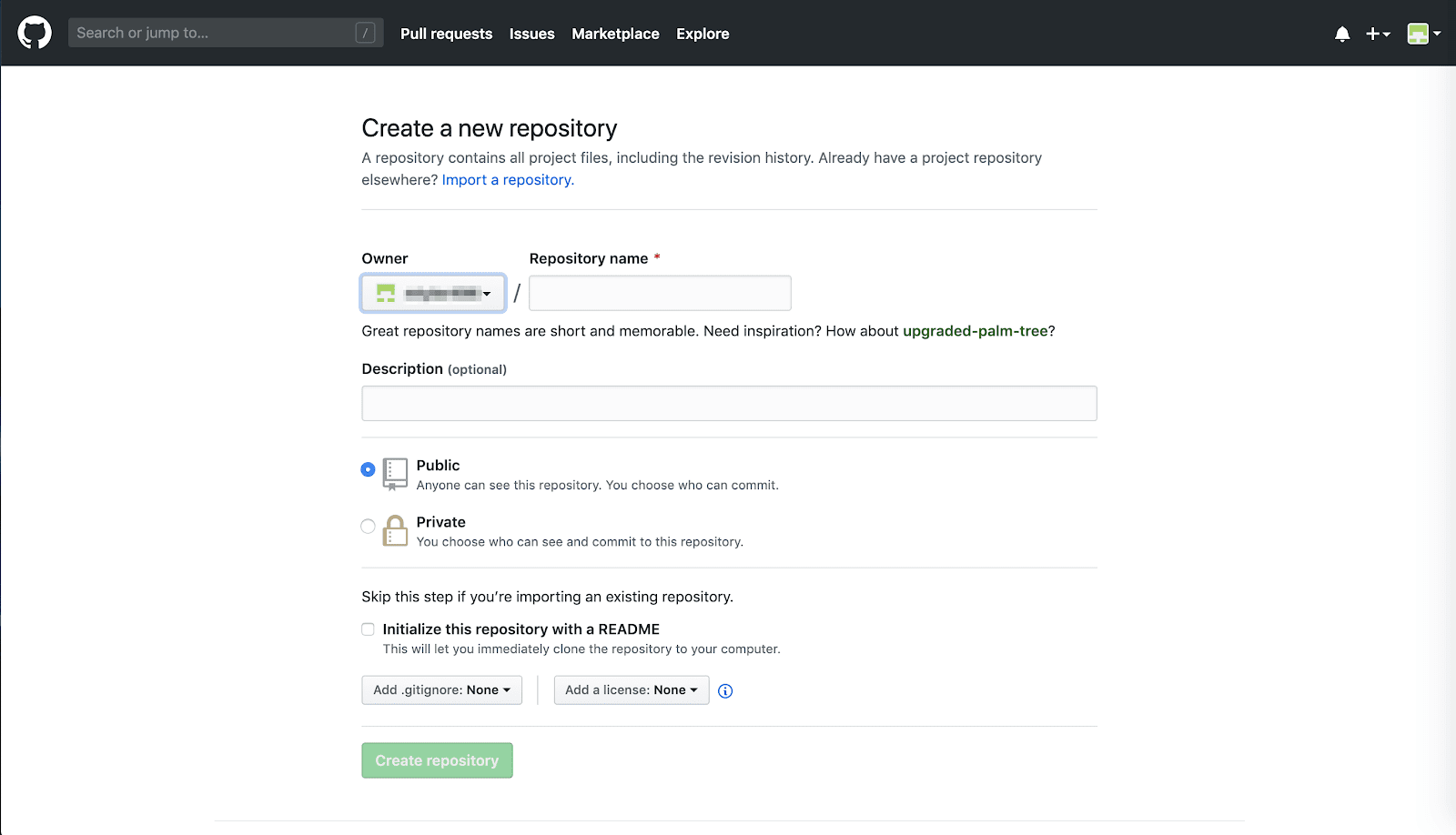The image size is (1456, 835).
Task: Click inside the Repository name field
Action: pyautogui.click(x=659, y=293)
